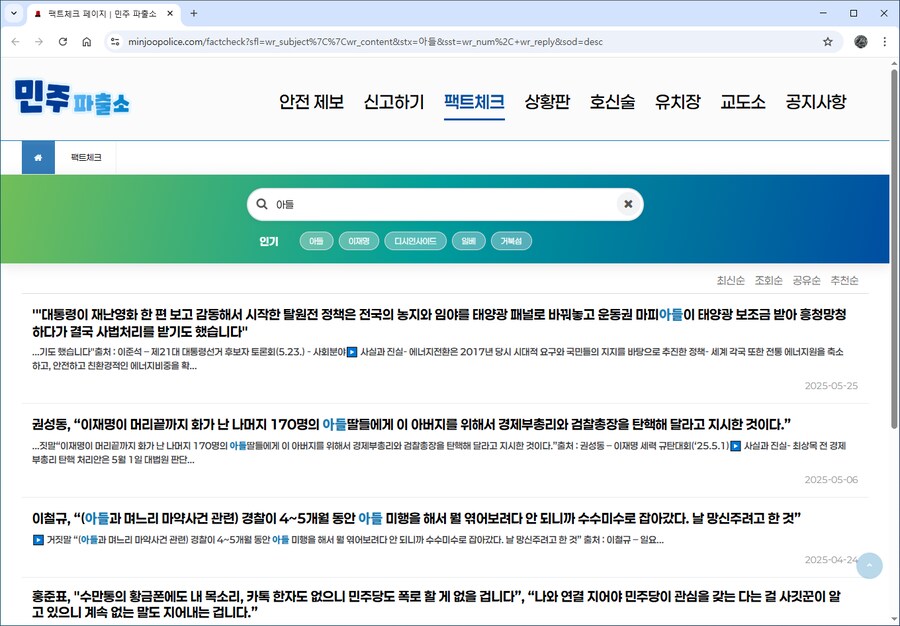Click the search magnifier icon
The image size is (900, 626).
click(x=261, y=204)
